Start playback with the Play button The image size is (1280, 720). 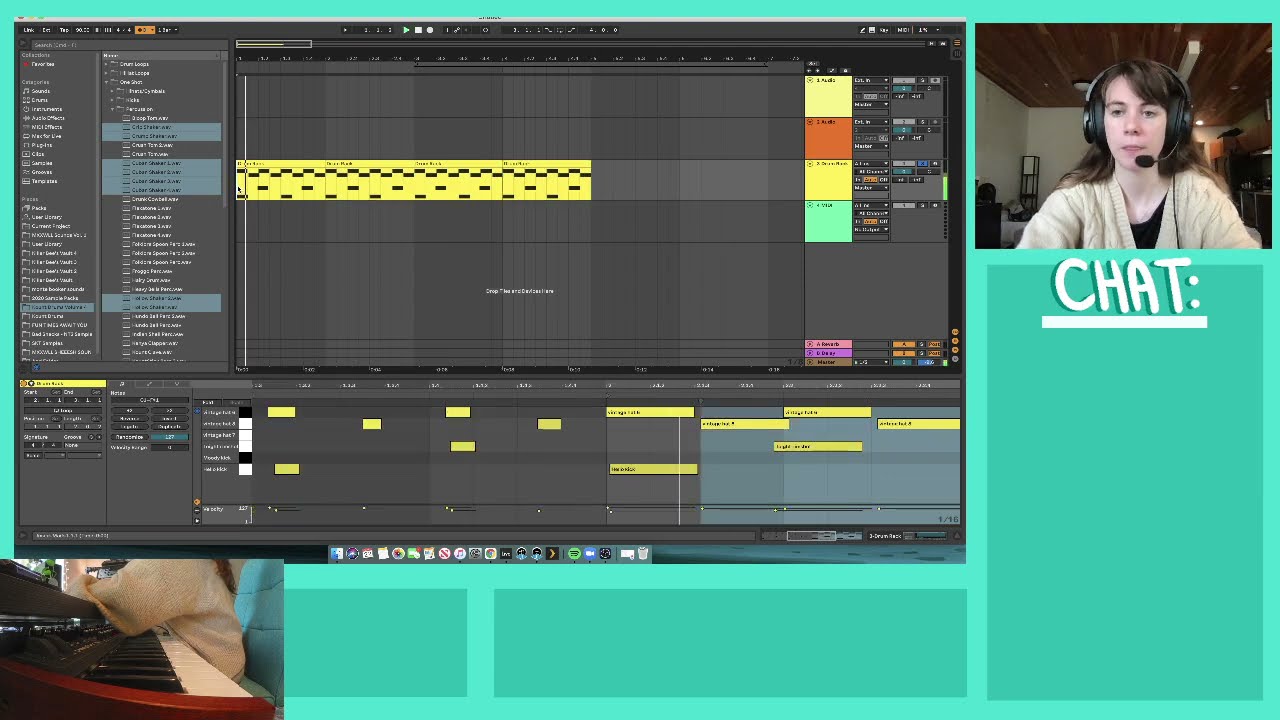point(406,30)
